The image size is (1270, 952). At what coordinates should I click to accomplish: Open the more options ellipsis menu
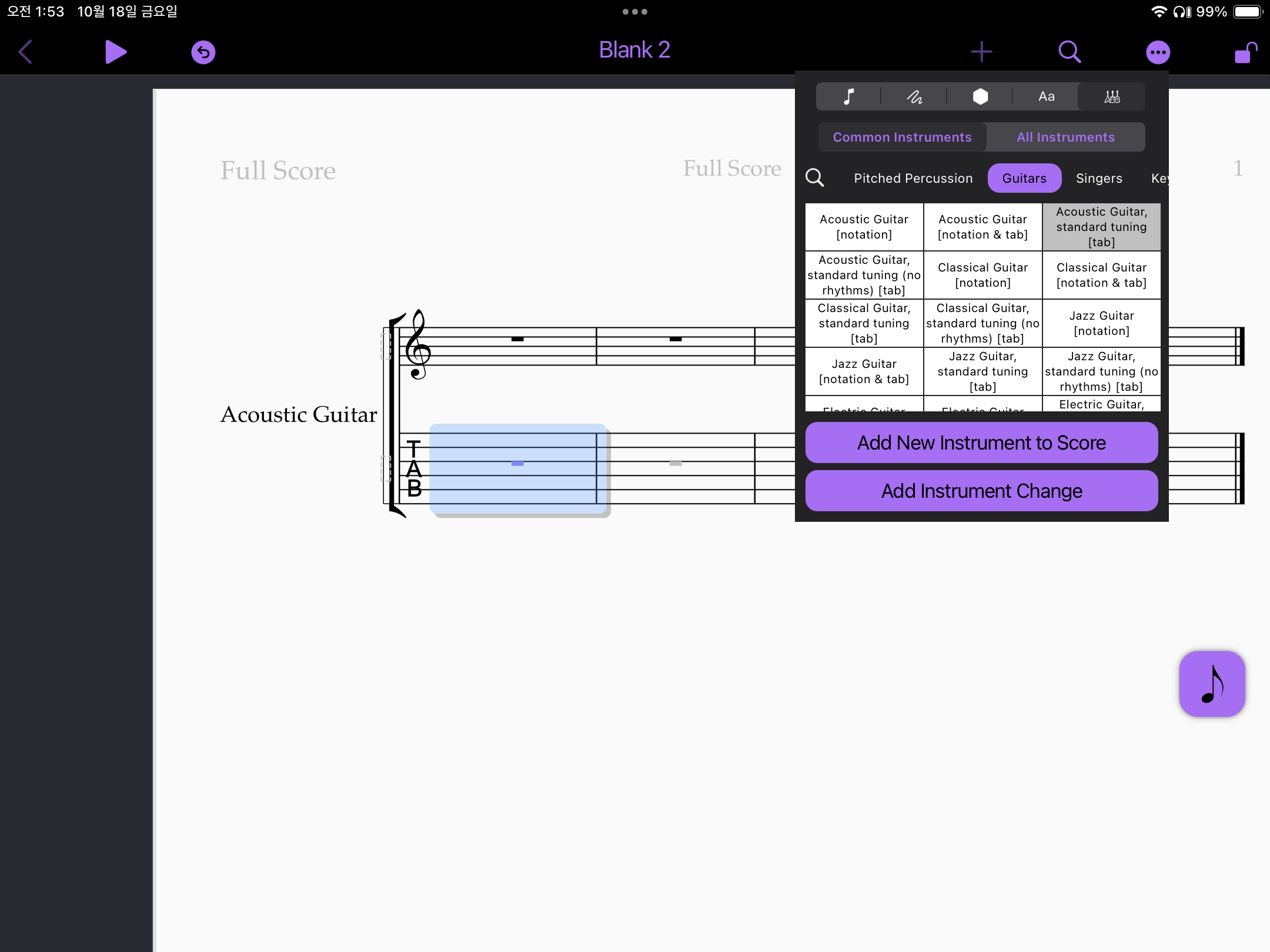pos(1158,52)
